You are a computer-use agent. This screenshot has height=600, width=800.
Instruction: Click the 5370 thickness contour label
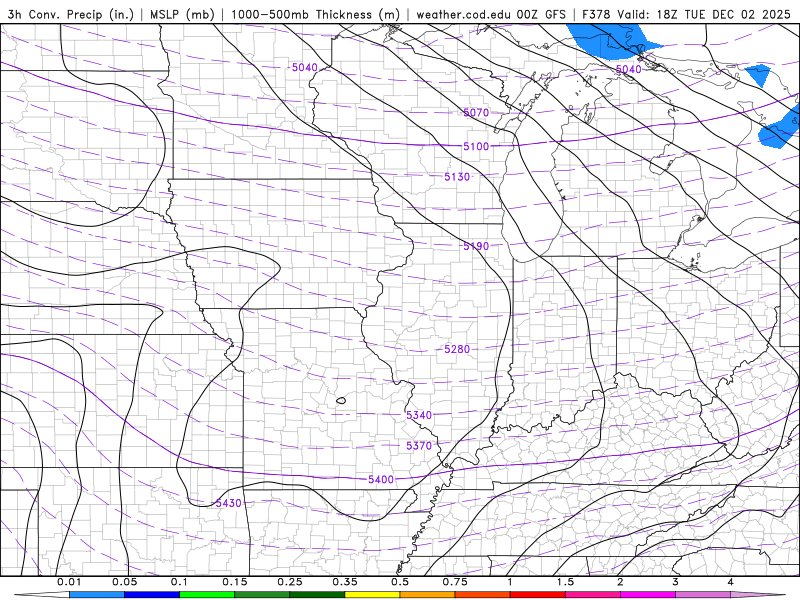[x=419, y=445]
